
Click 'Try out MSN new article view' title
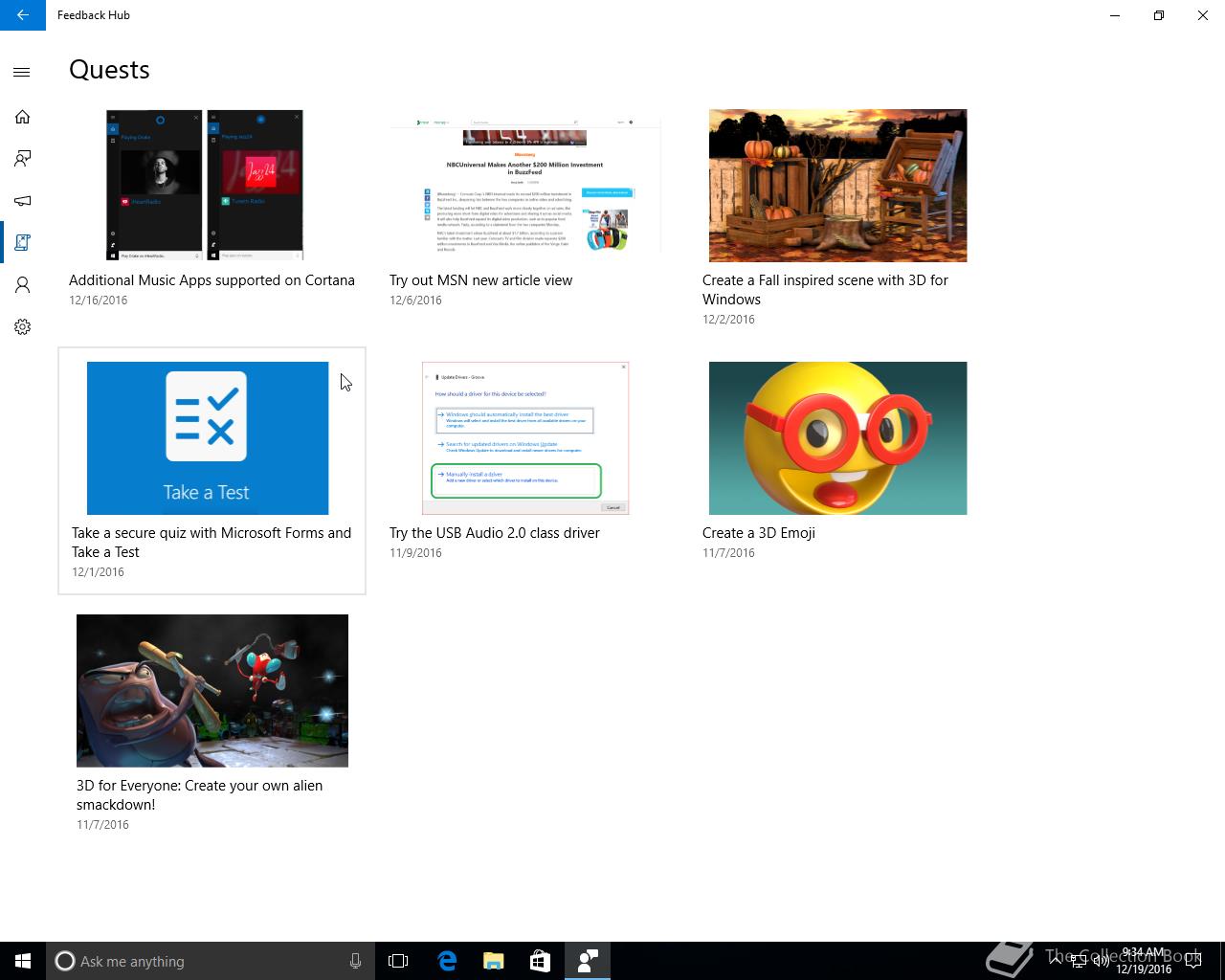point(480,280)
